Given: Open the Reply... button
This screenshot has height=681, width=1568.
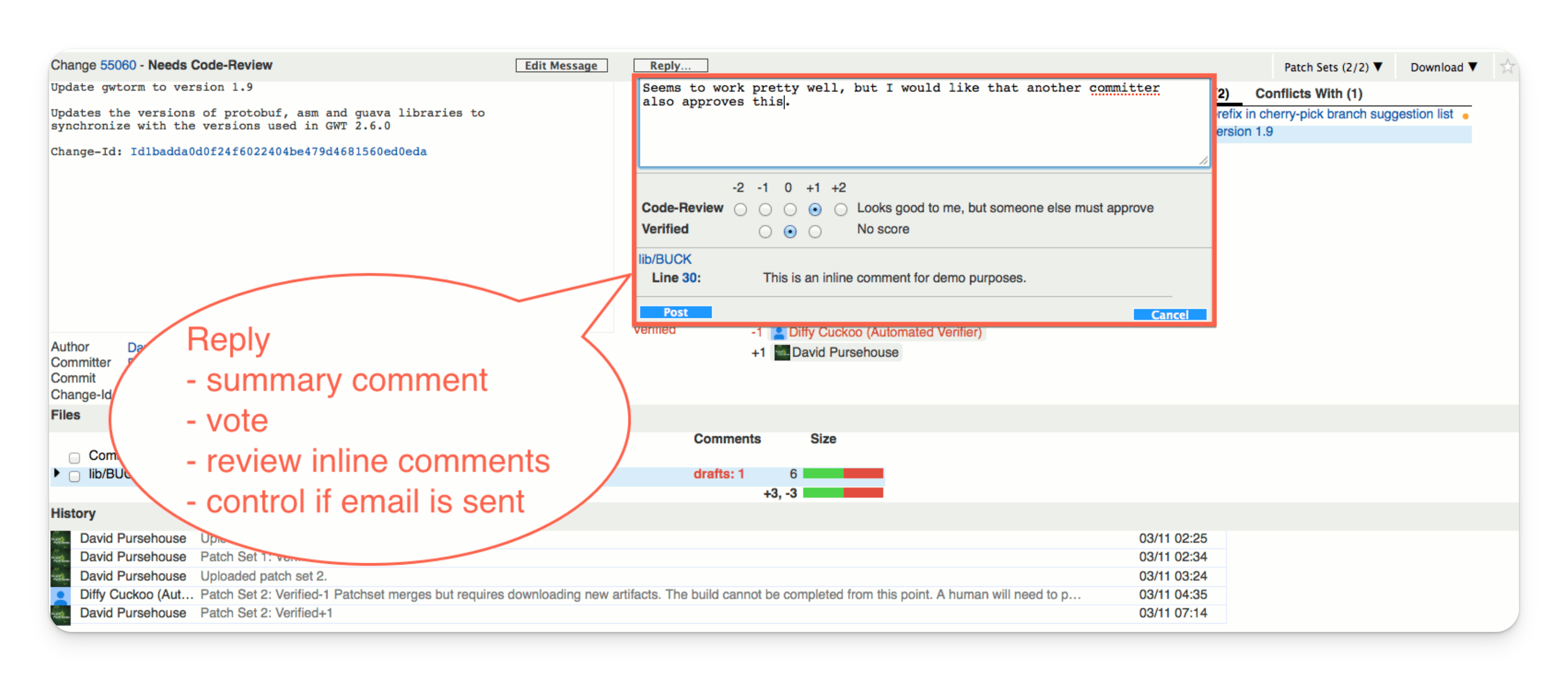Looking at the screenshot, I should (670, 65).
